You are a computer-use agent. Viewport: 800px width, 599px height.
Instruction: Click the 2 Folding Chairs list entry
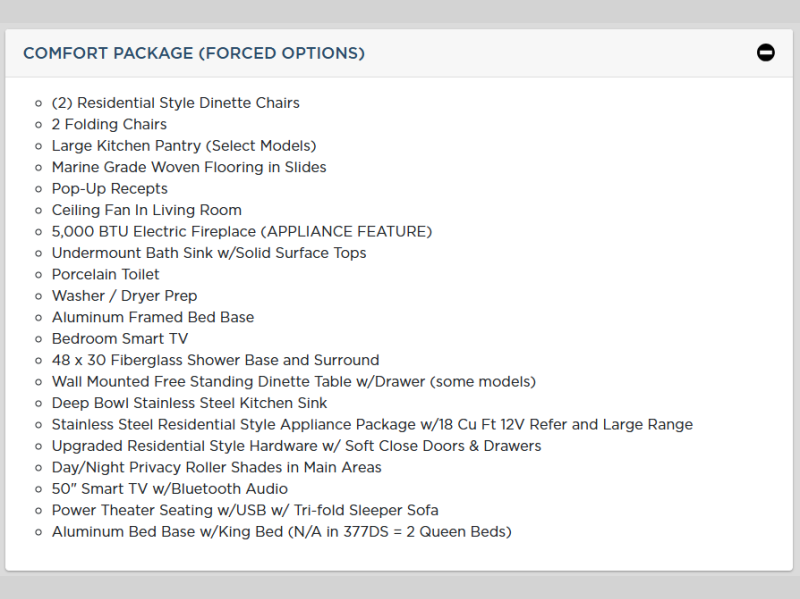(x=109, y=124)
